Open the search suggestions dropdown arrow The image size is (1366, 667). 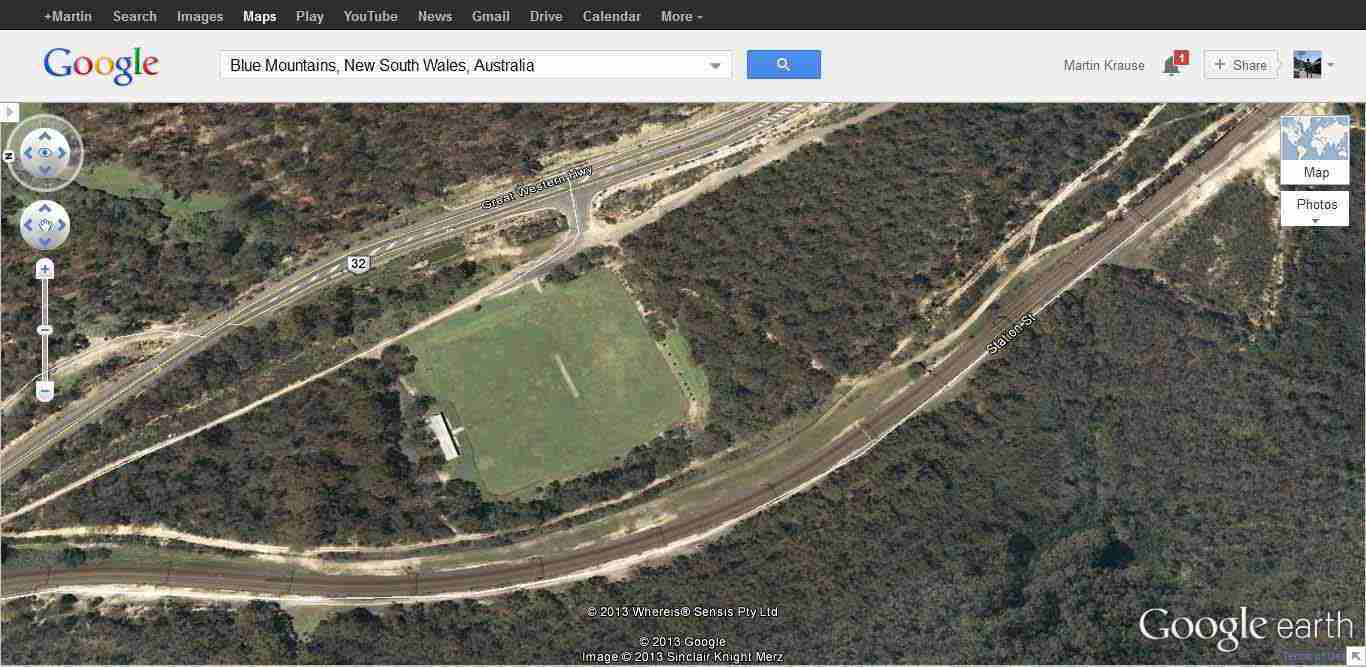click(x=715, y=66)
